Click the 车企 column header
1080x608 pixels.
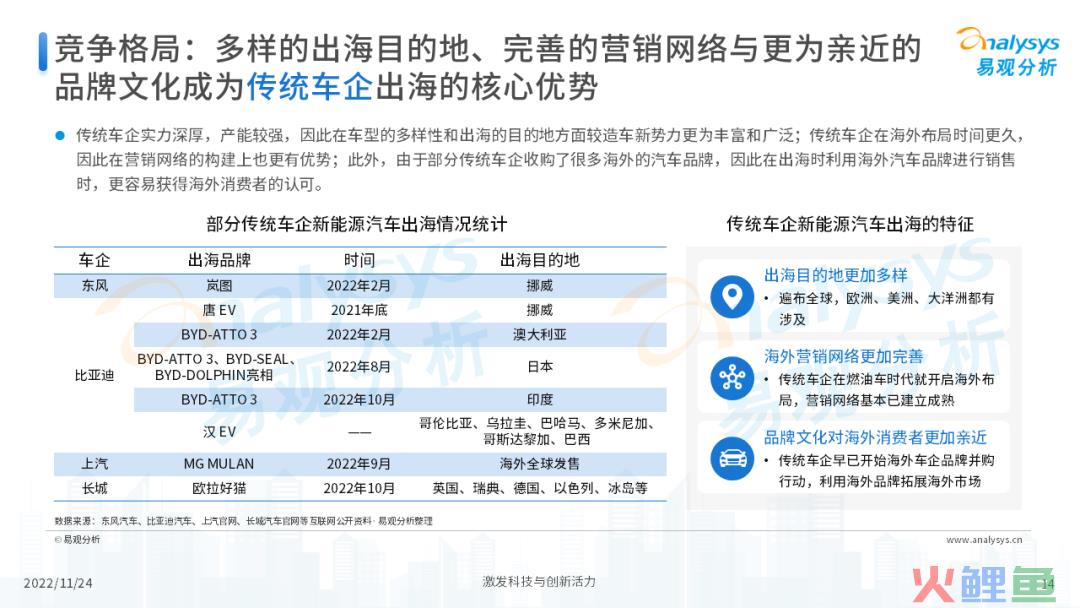(94, 260)
